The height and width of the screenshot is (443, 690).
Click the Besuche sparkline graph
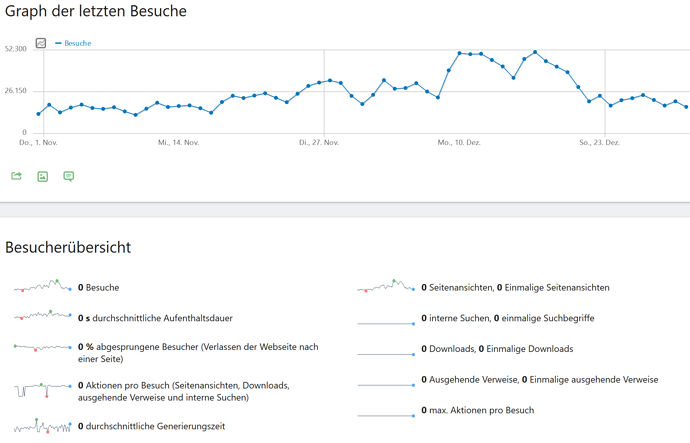[x=43, y=286]
